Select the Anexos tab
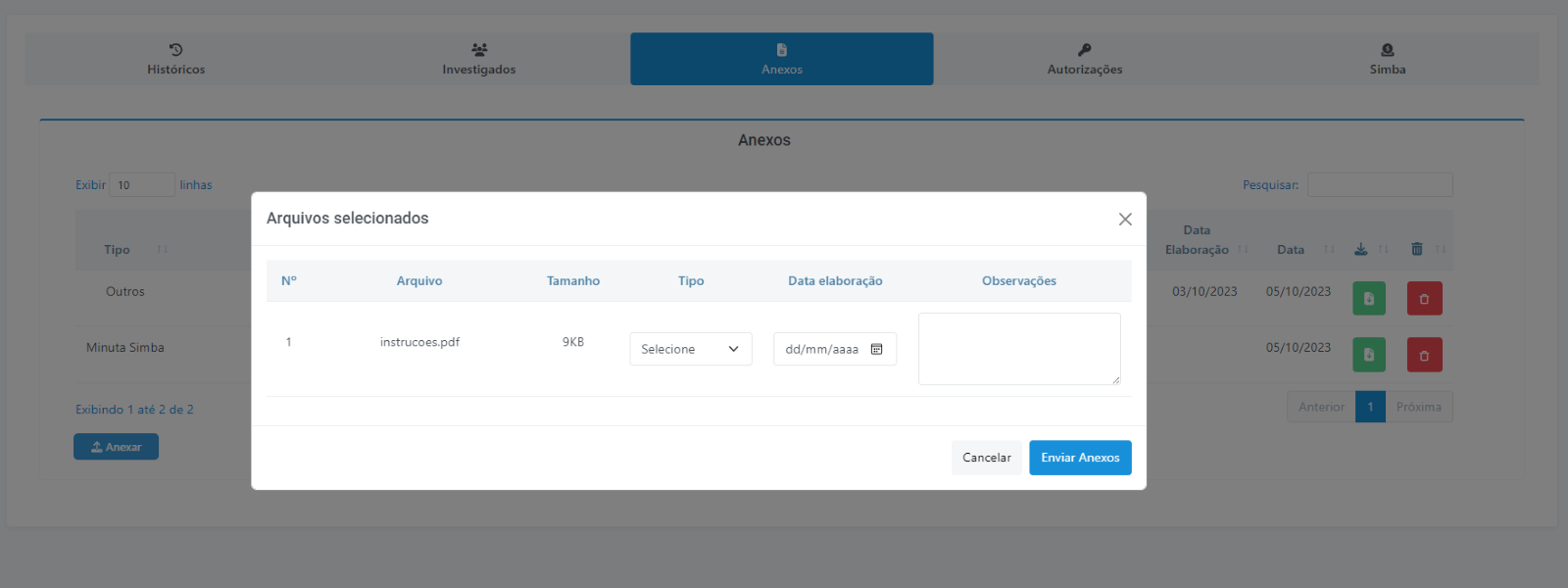This screenshot has width=1568, height=588. click(782, 59)
